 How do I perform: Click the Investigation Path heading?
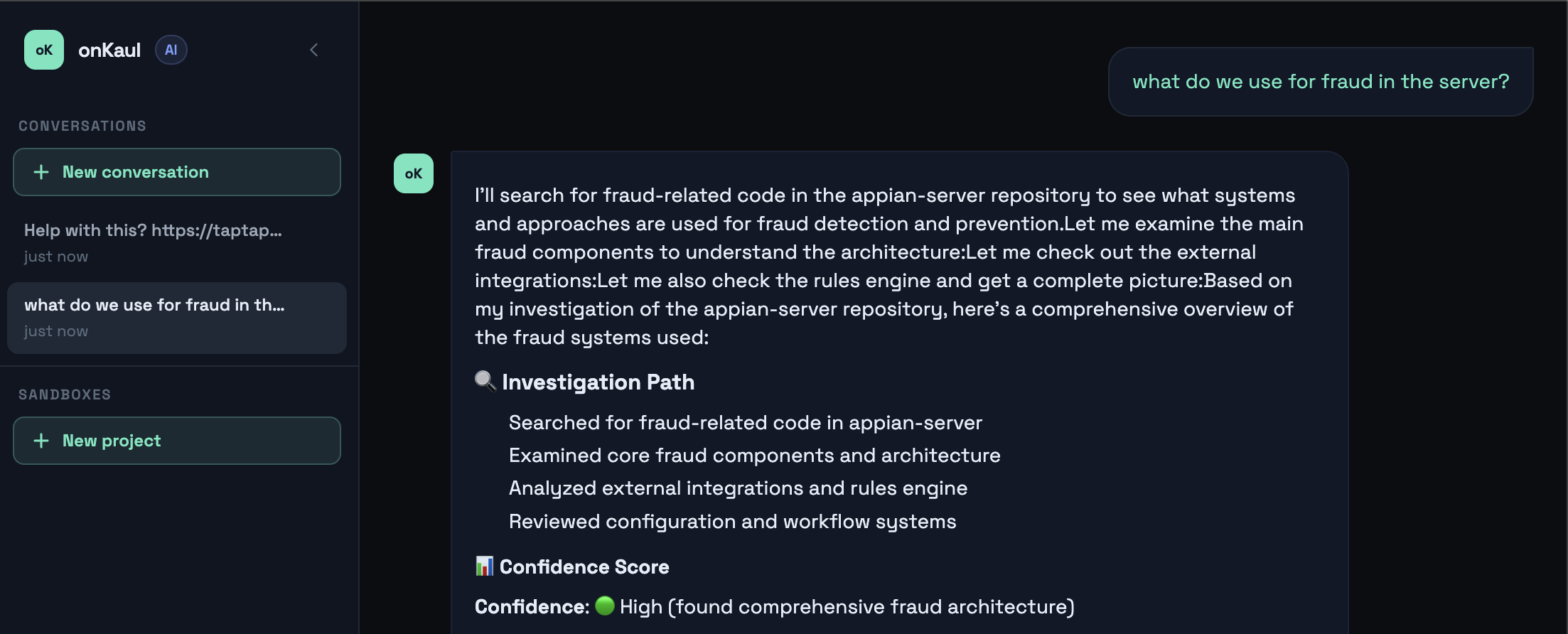598,382
